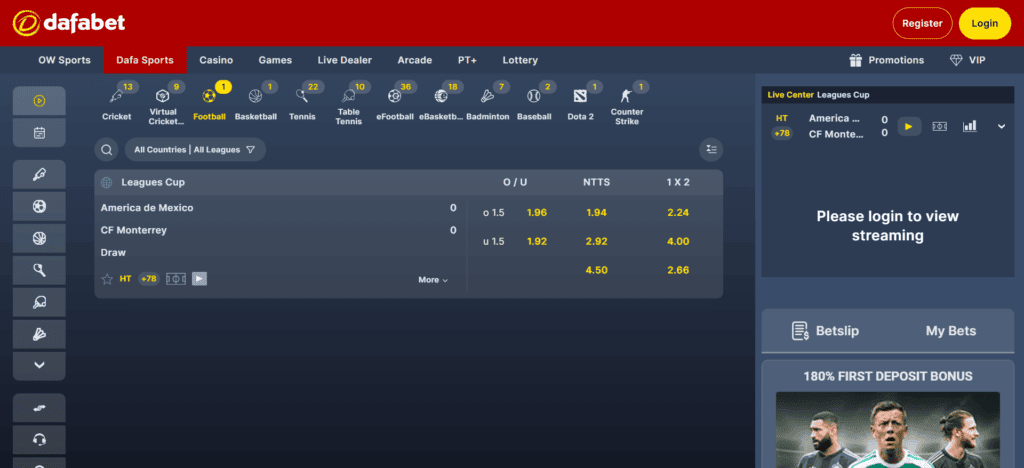Screen dimensions: 1024x468
Task: Select NTTS odds 1.94
Action: pos(597,213)
